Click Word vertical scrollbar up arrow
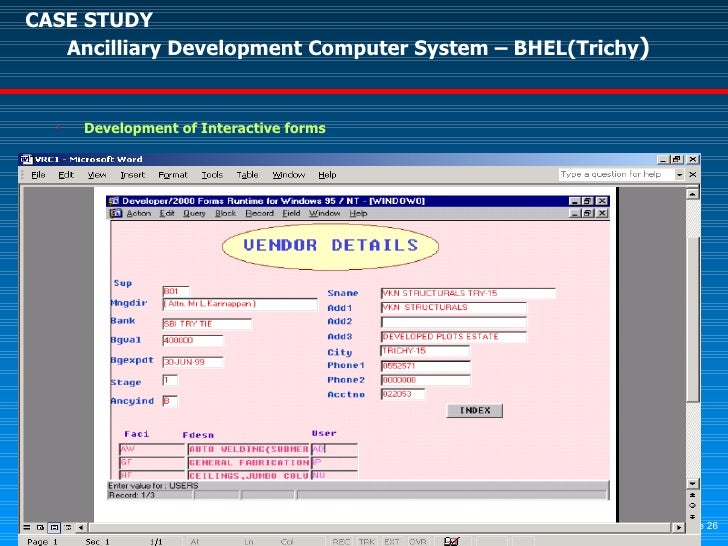 click(693, 193)
